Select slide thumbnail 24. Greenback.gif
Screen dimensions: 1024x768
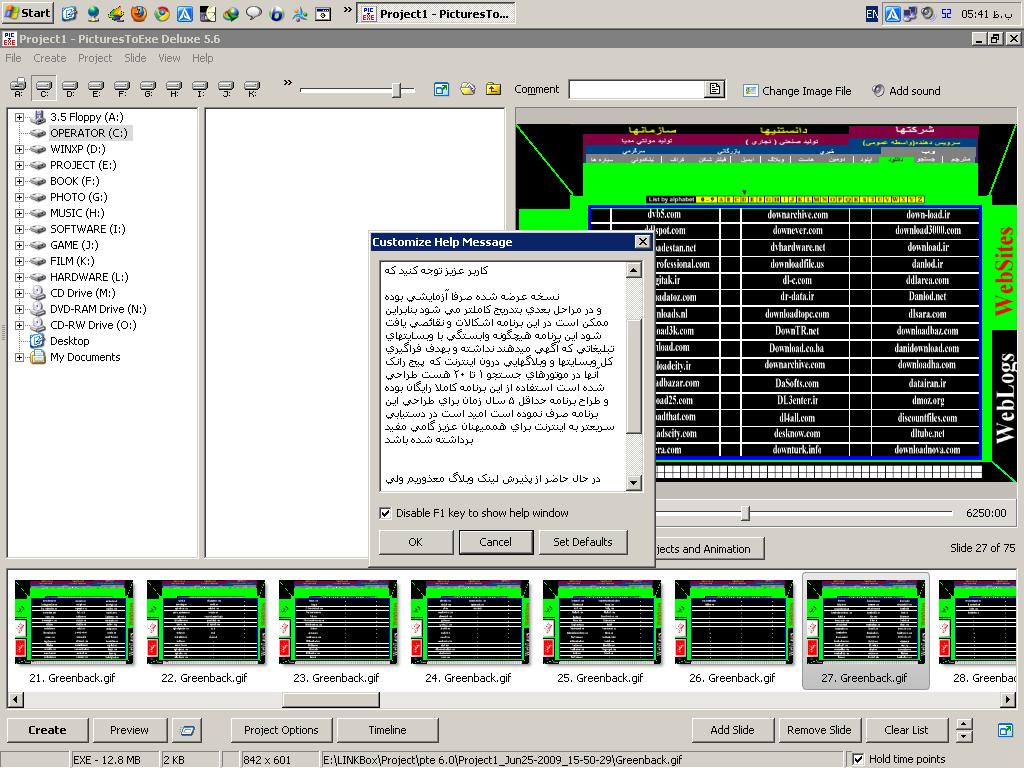coord(469,632)
